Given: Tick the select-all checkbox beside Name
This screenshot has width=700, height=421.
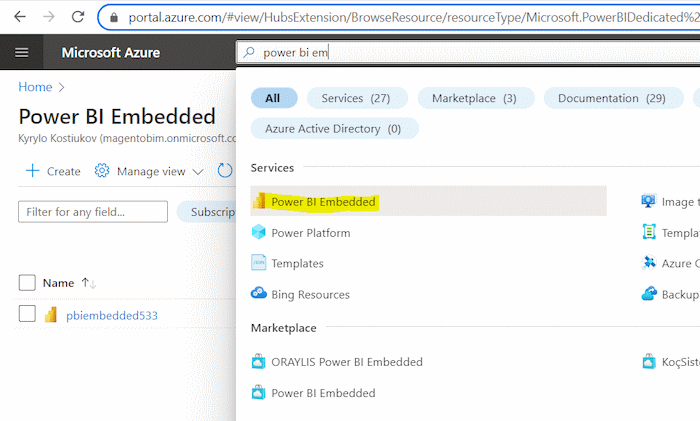Looking at the screenshot, I should (x=27, y=283).
